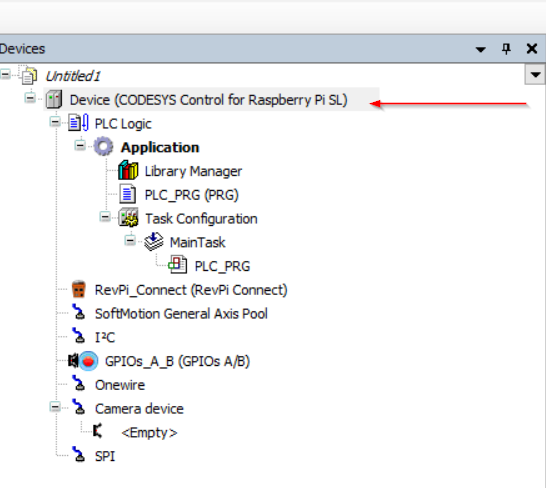Collapse the MainTask node

pyautogui.click(x=130, y=240)
